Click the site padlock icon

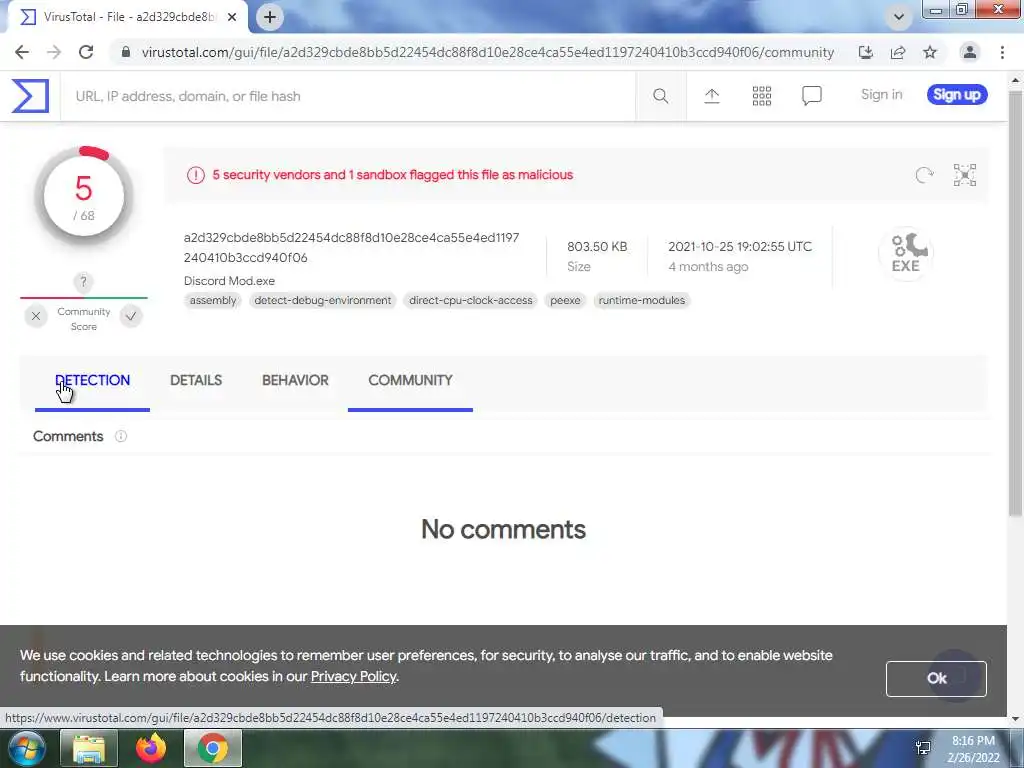pos(126,52)
